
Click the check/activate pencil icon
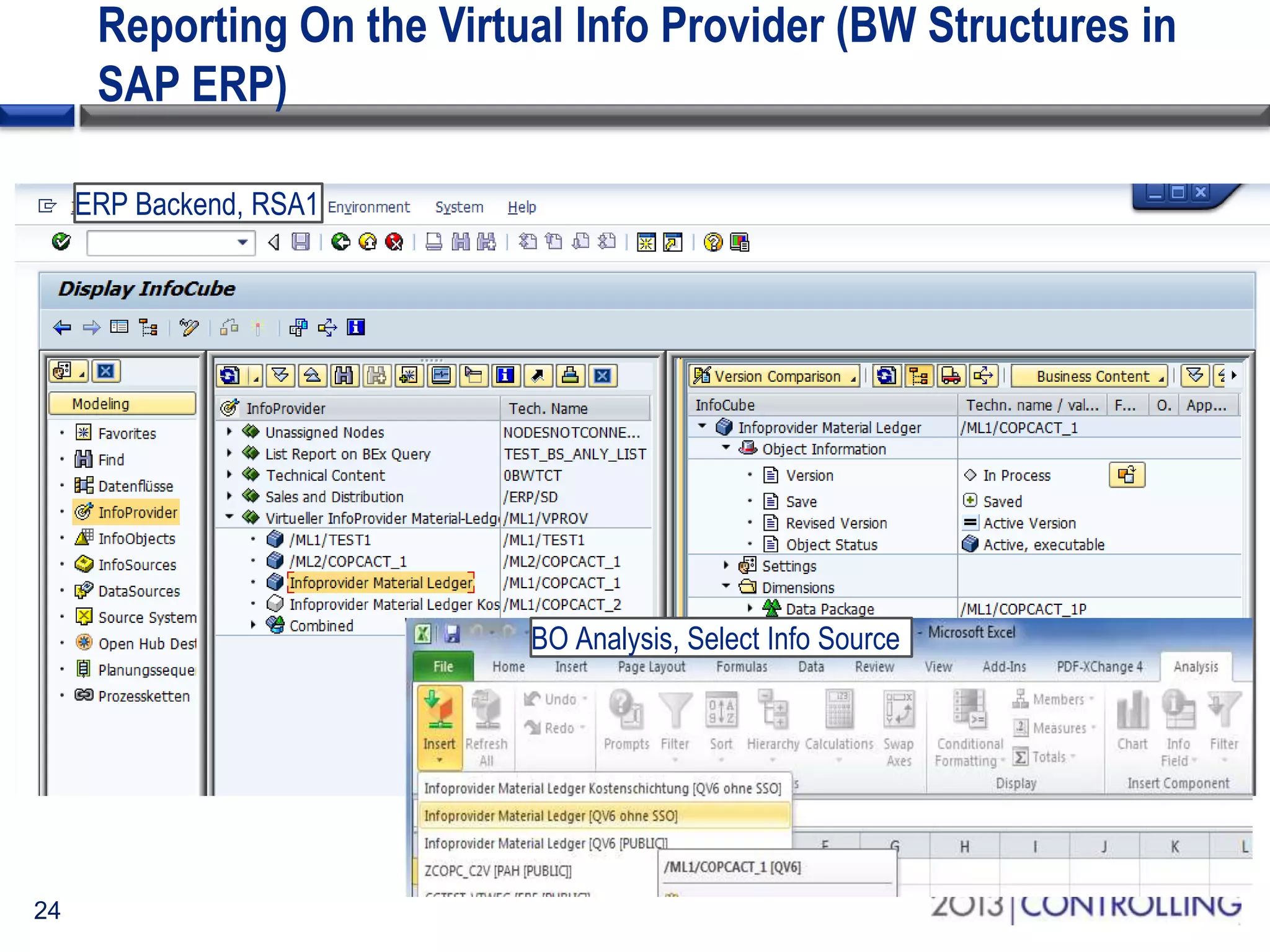tap(189, 327)
